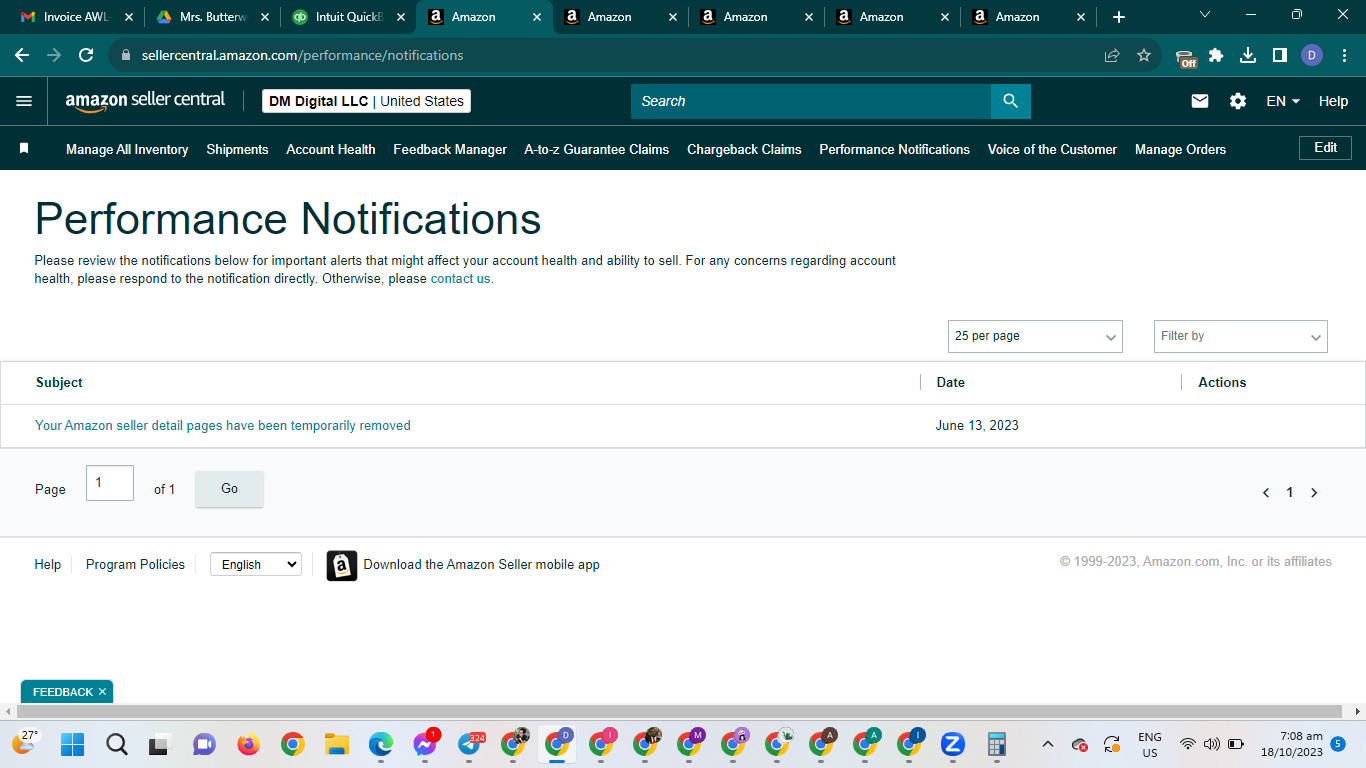The height and width of the screenshot is (768, 1366).
Task: Click the FEEDBACK button
Action: pyautogui.click(x=63, y=692)
